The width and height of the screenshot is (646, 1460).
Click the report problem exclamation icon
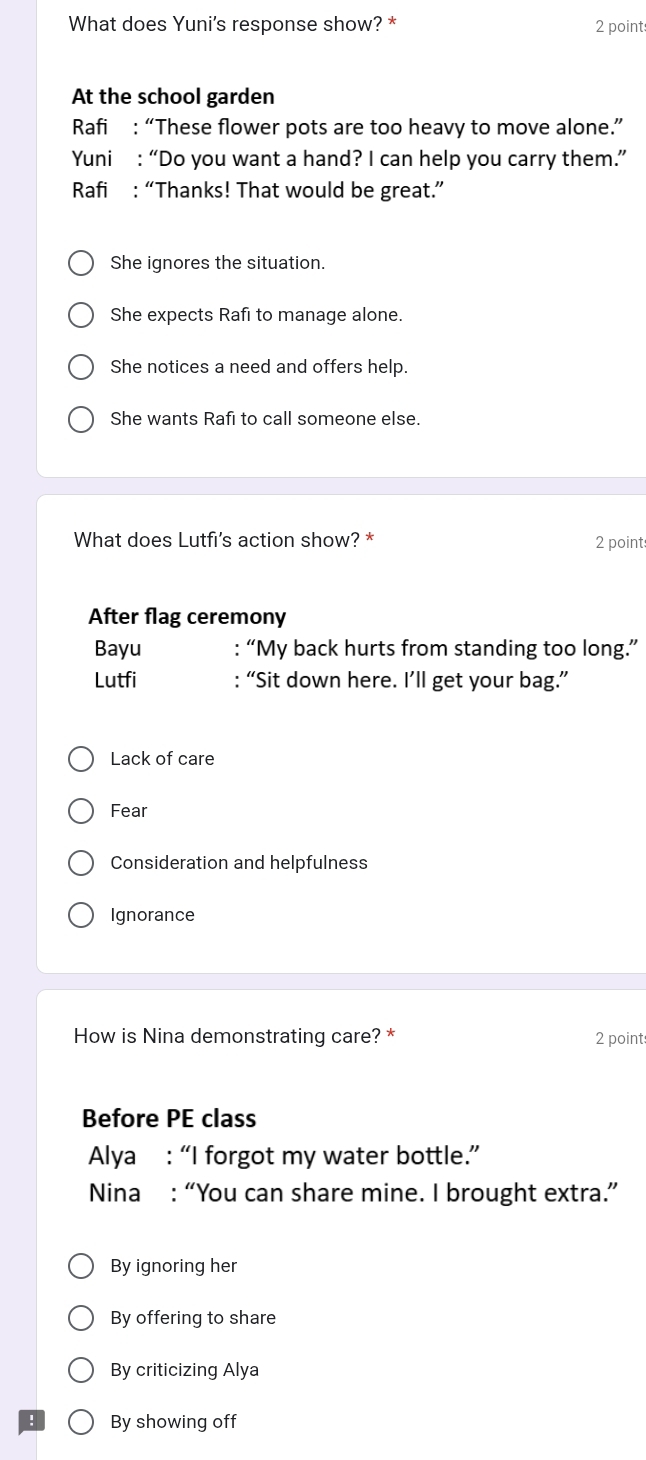pos(32,1422)
